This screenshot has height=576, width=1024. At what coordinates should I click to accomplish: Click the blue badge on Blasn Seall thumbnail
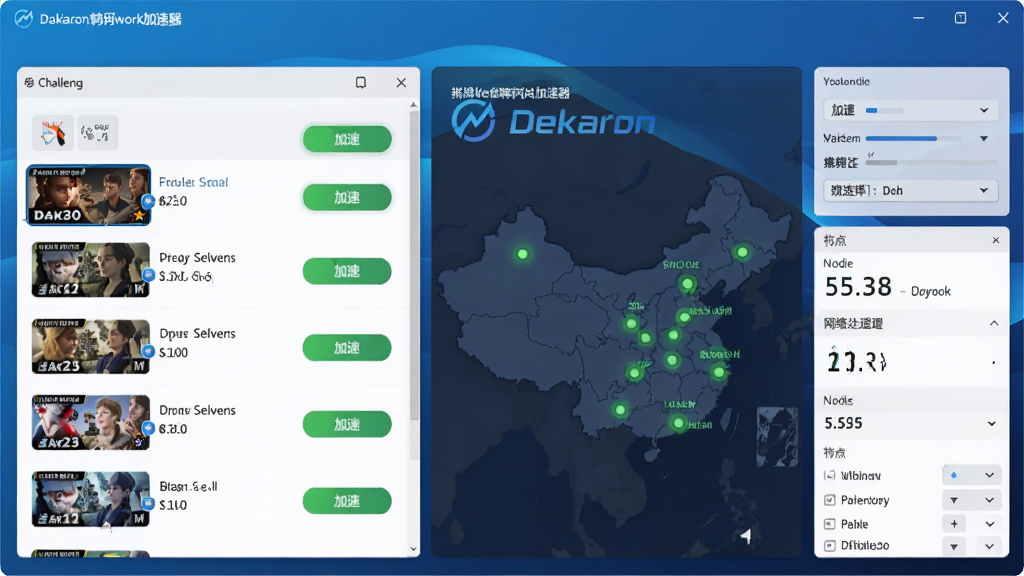pos(148,504)
